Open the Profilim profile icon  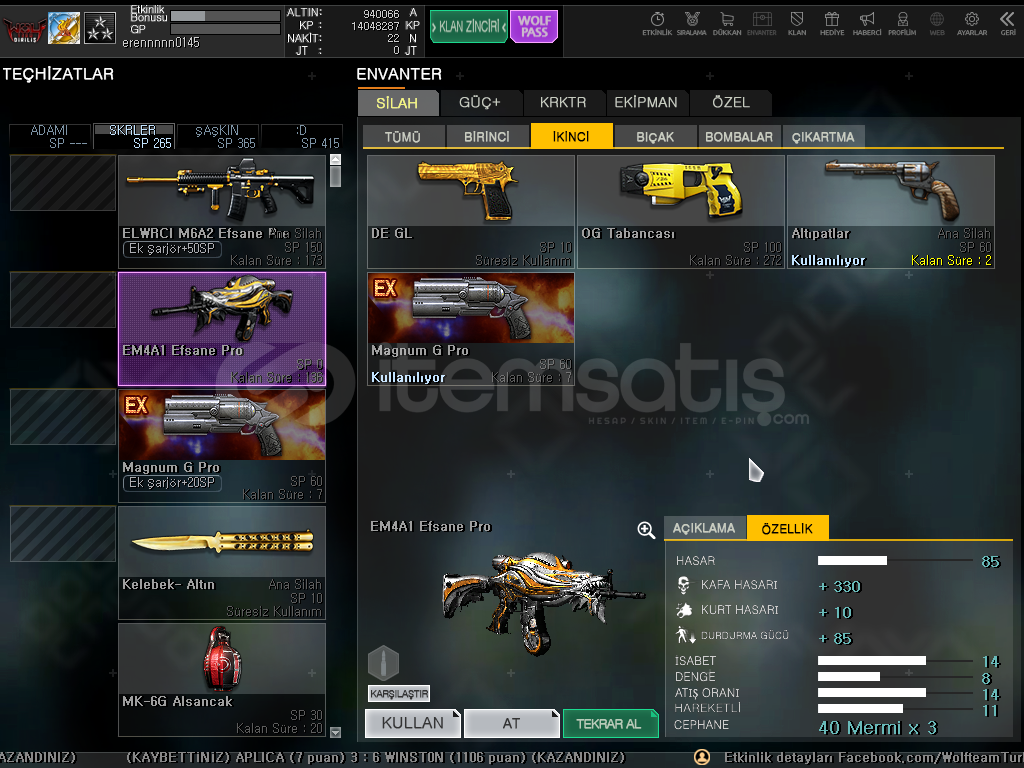pyautogui.click(x=903, y=24)
